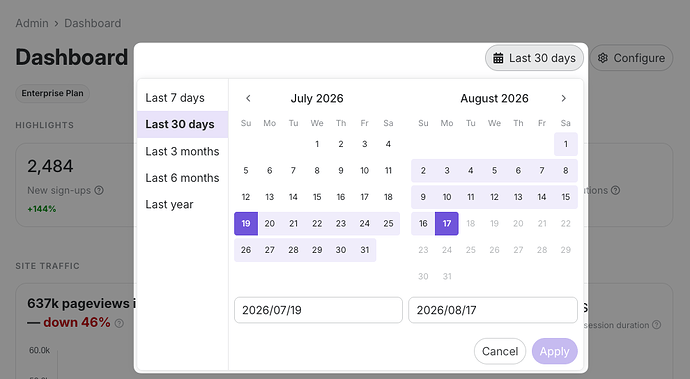Select August 5 in the calendar
The image size is (690, 379).
click(x=494, y=170)
